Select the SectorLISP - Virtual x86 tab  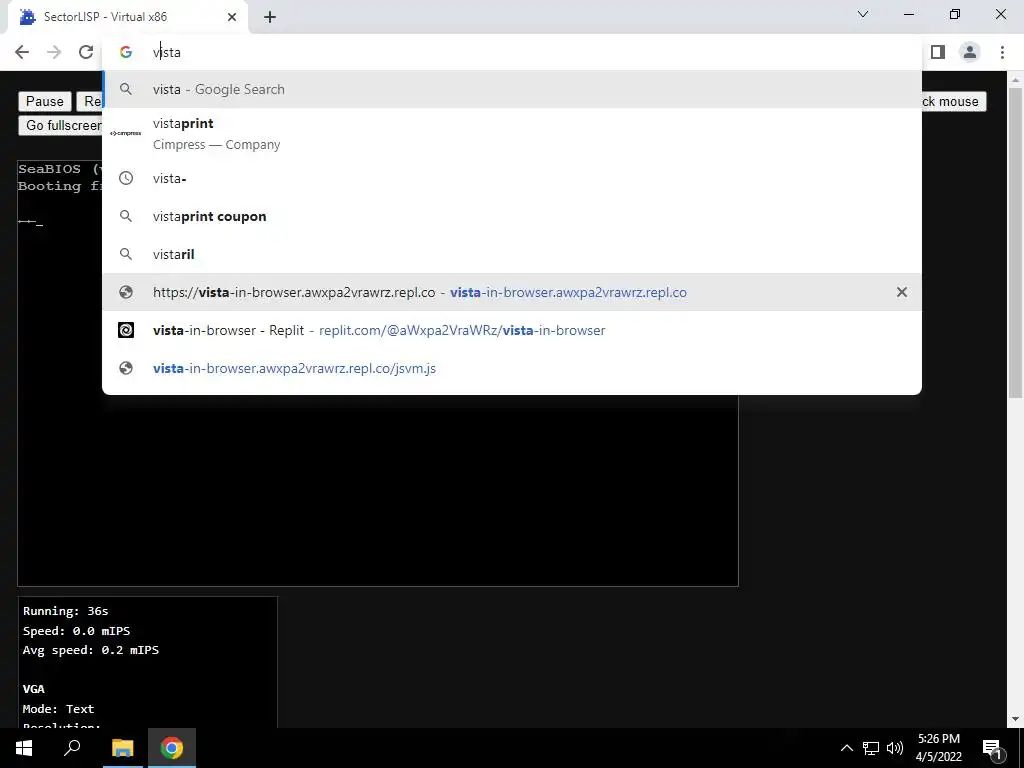(127, 17)
